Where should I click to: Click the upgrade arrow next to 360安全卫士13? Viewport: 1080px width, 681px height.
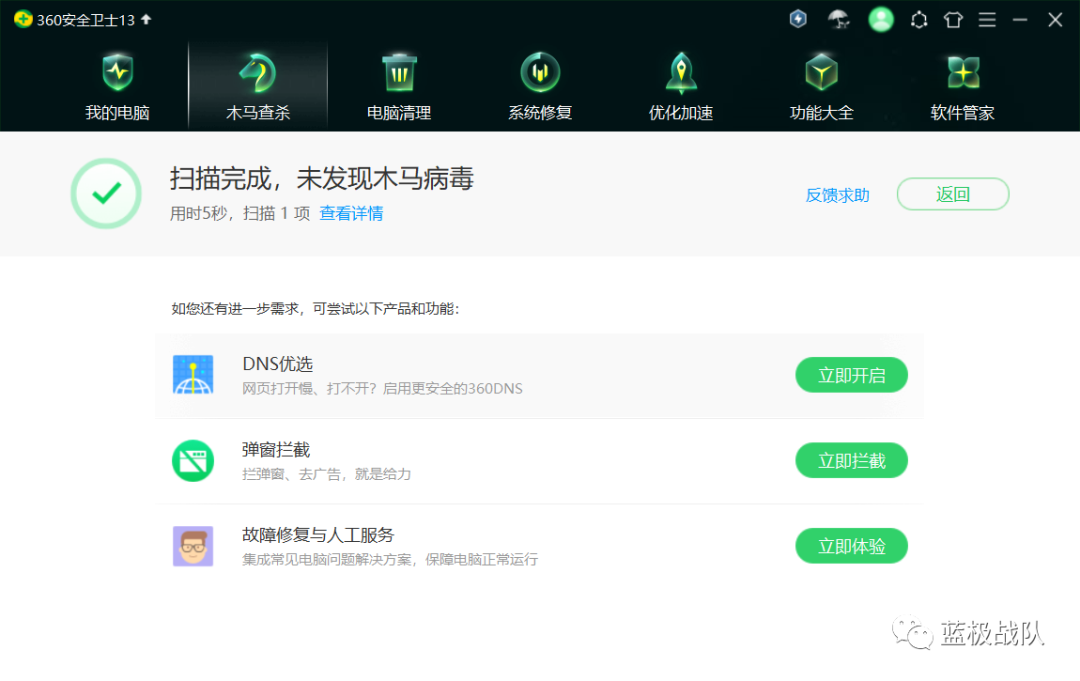(x=146, y=19)
